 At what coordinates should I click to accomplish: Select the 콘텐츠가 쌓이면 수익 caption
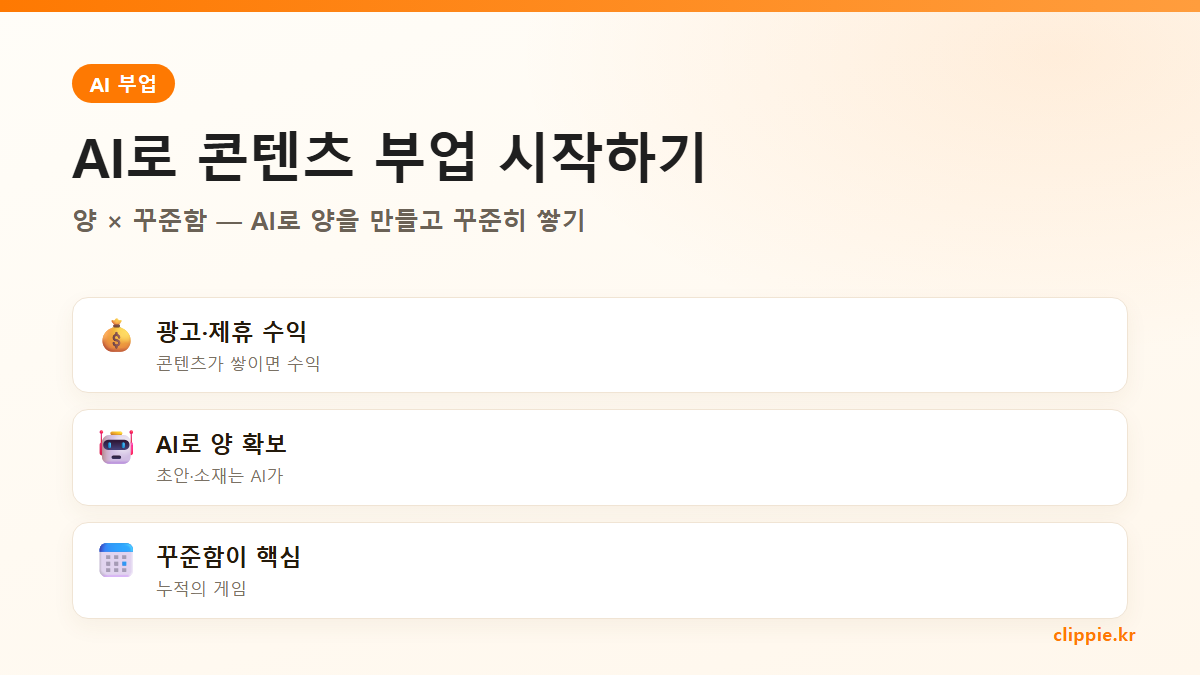pyautogui.click(x=238, y=363)
